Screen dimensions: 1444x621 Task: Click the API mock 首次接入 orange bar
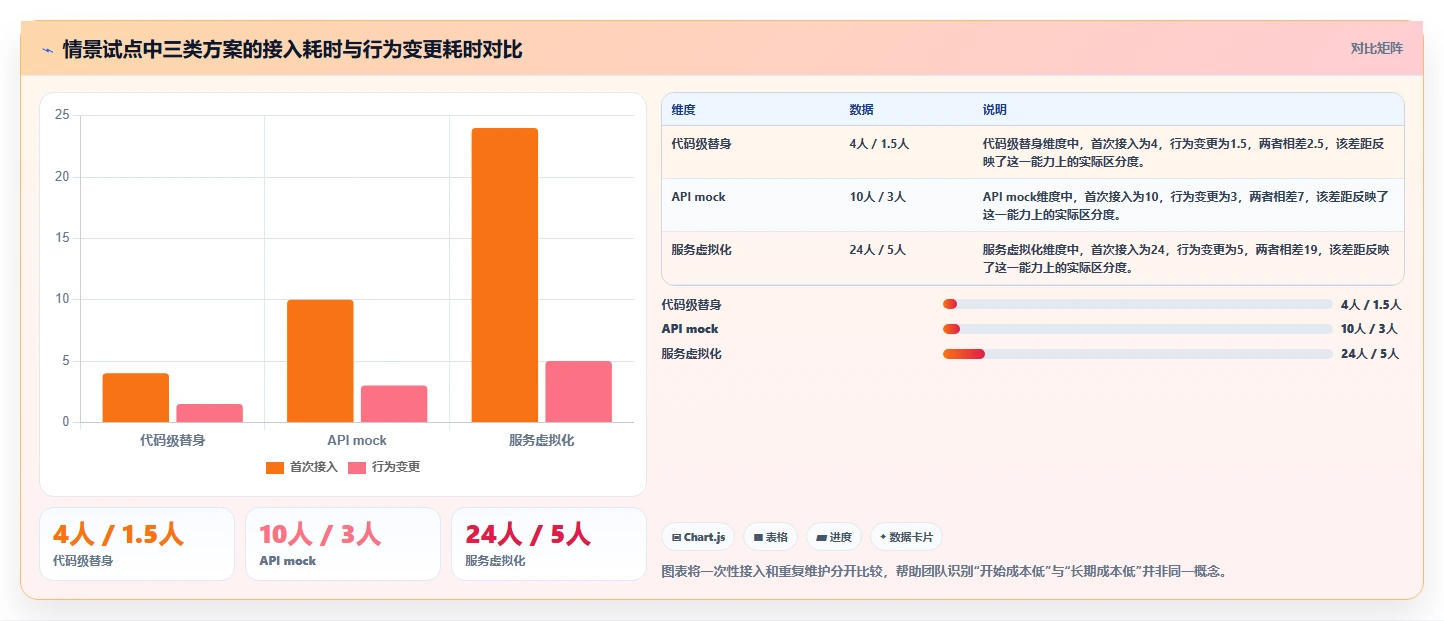pyautogui.click(x=320, y=361)
